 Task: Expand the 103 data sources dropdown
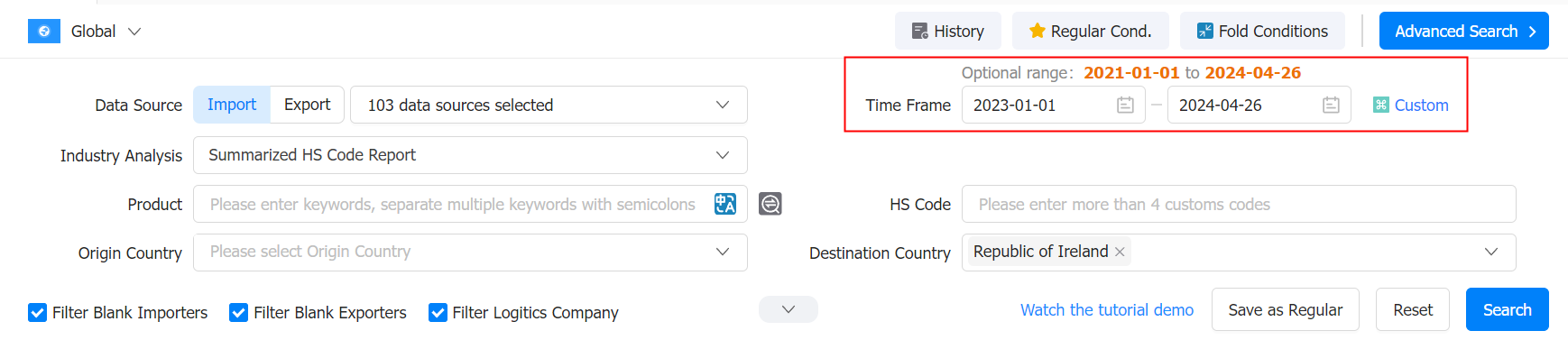pyautogui.click(x=549, y=105)
